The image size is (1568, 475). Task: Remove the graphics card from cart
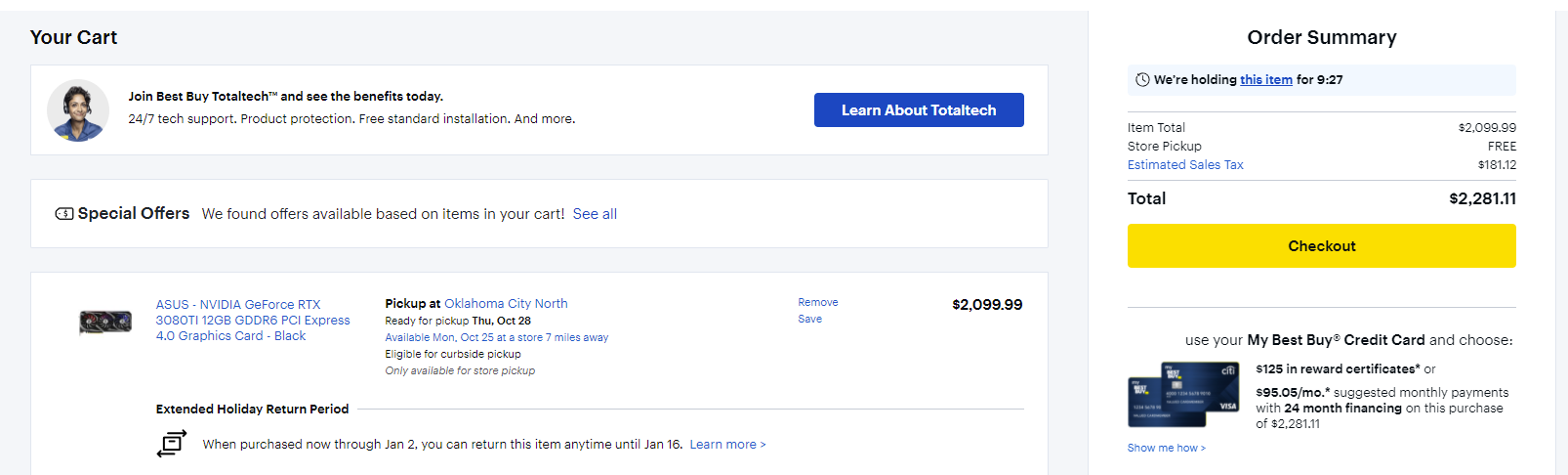(817, 303)
